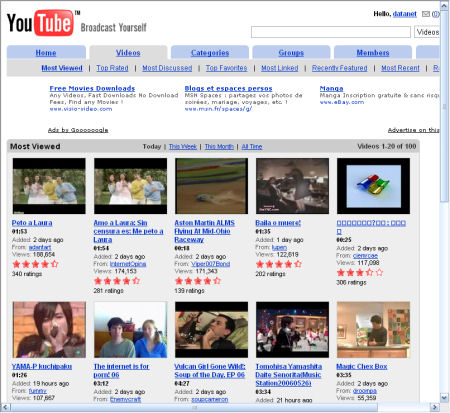Filter Most Viewed by All Time
The width and height of the screenshot is (450, 413).
[x=252, y=146]
